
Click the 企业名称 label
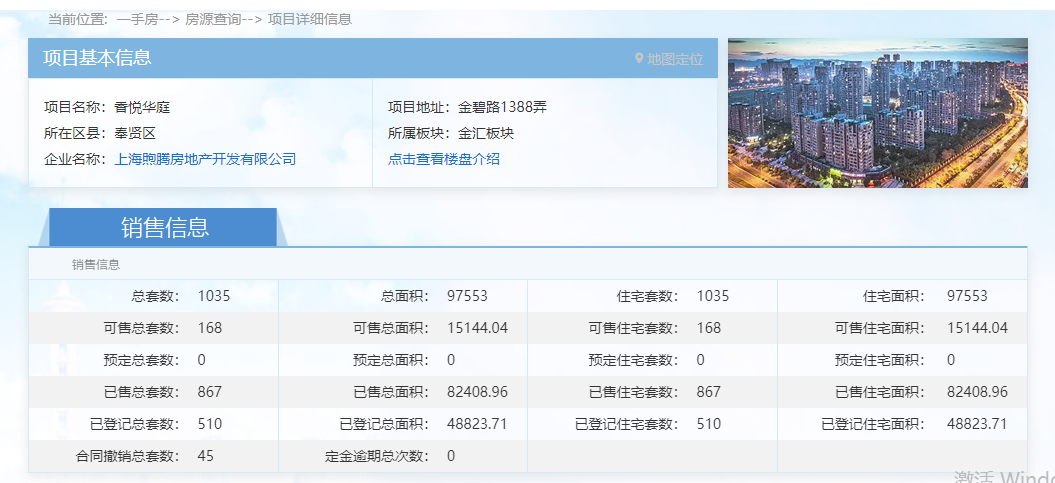point(75,159)
